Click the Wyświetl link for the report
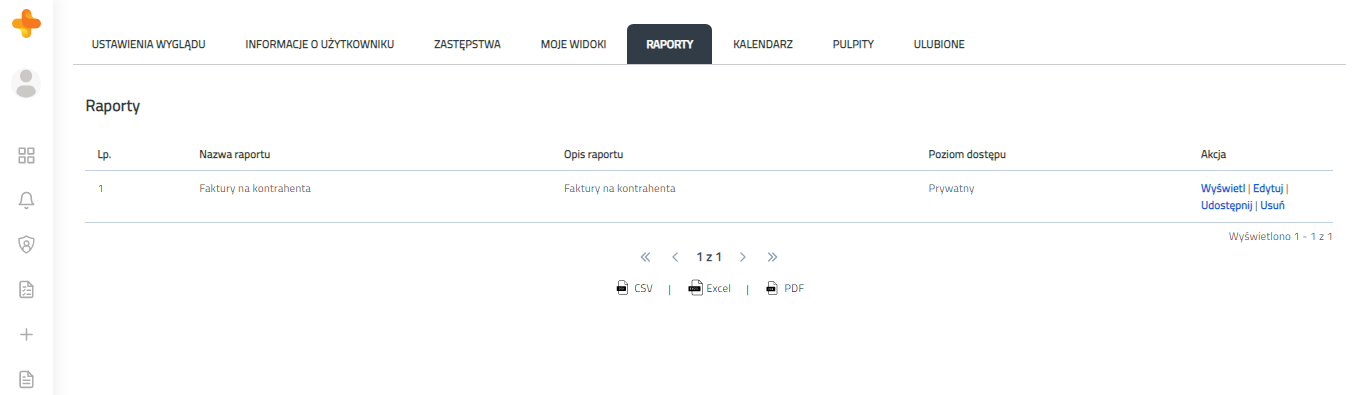 click(x=1223, y=188)
